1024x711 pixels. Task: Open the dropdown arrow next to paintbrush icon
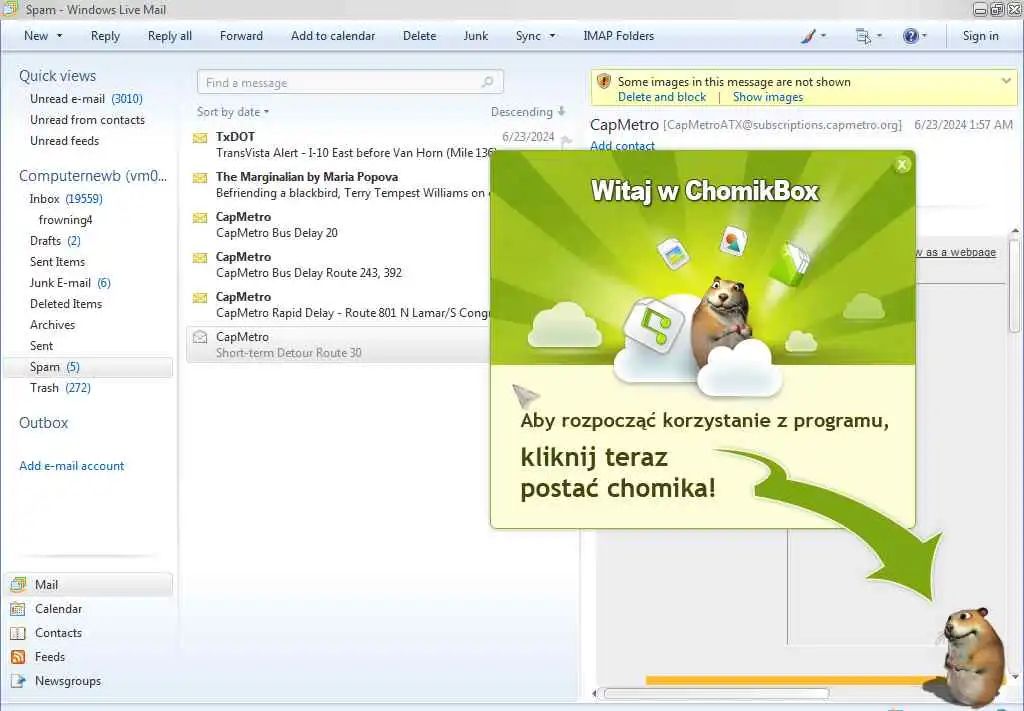click(823, 37)
